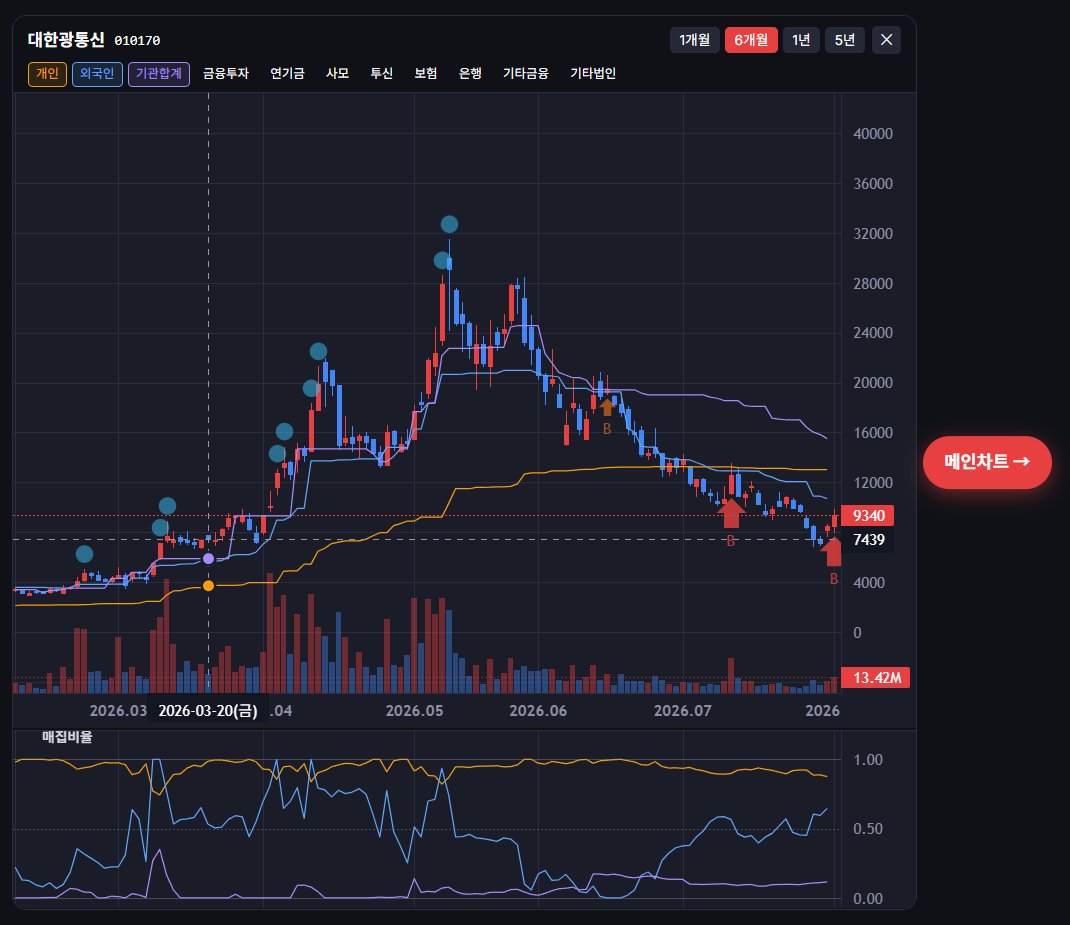Click the topmost teal circle marker at peak
This screenshot has width=1070, height=925.
[x=449, y=224]
